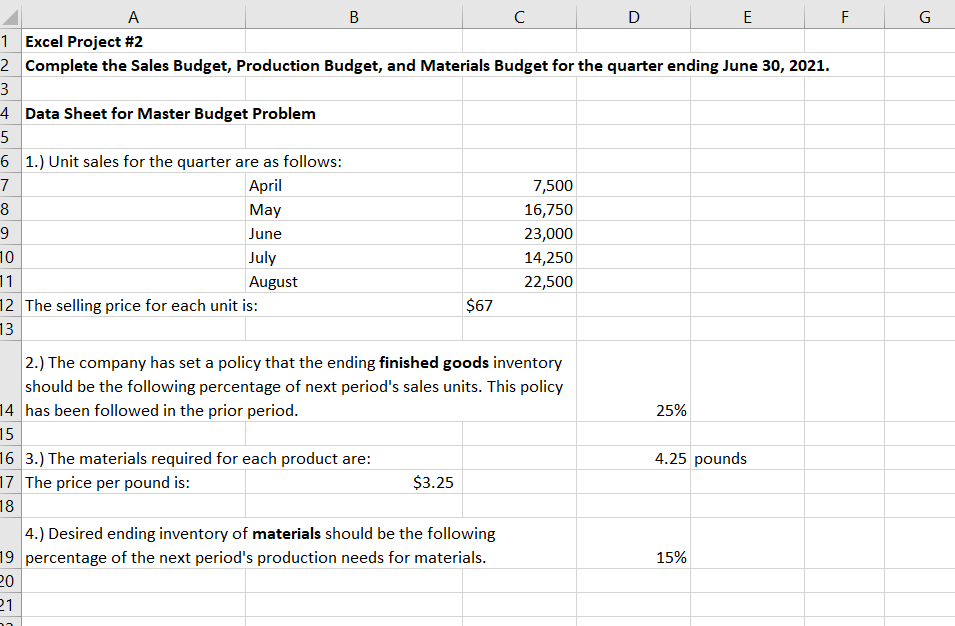955x626 pixels.
Task: Select the 'April' month cell
Action: coord(354,185)
